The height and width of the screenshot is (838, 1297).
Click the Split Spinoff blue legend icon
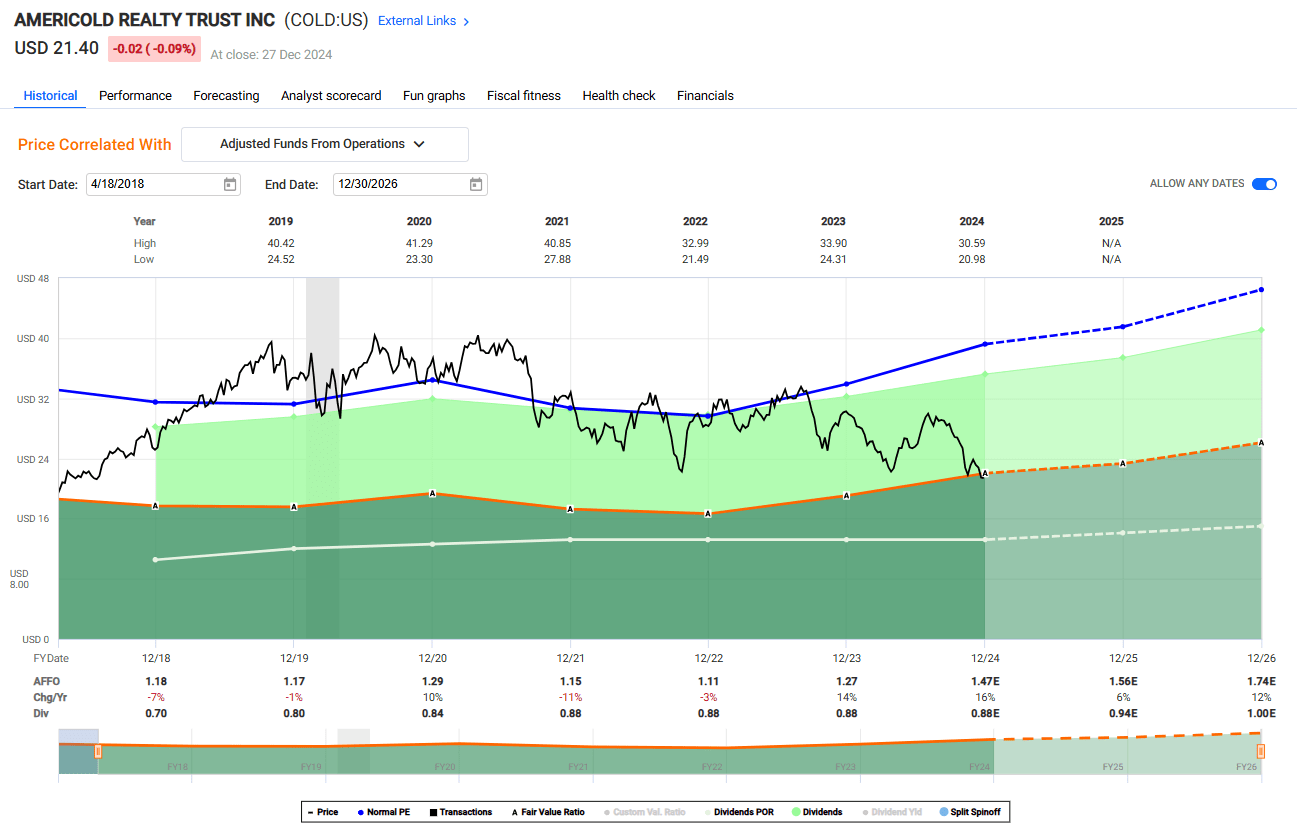[943, 811]
